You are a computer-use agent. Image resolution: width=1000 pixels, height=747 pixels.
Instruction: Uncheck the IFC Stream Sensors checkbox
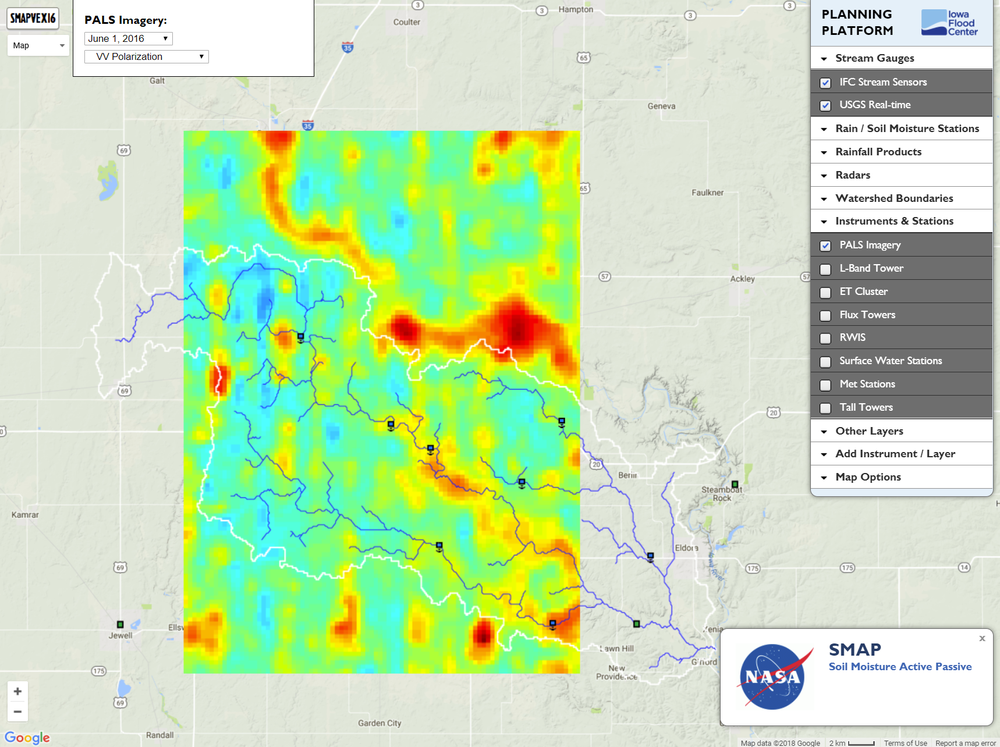click(x=825, y=82)
